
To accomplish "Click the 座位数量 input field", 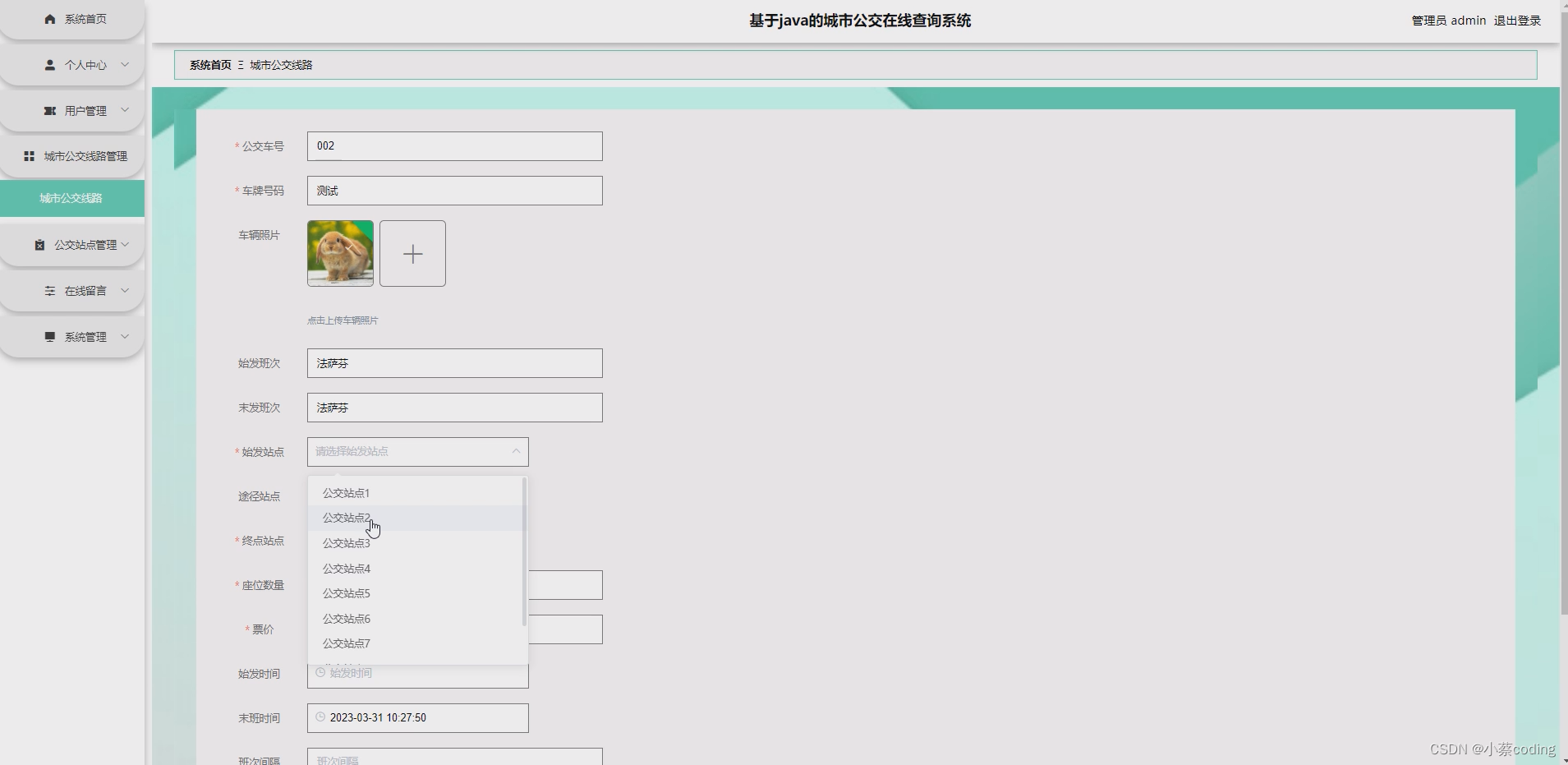I will pyautogui.click(x=565, y=585).
